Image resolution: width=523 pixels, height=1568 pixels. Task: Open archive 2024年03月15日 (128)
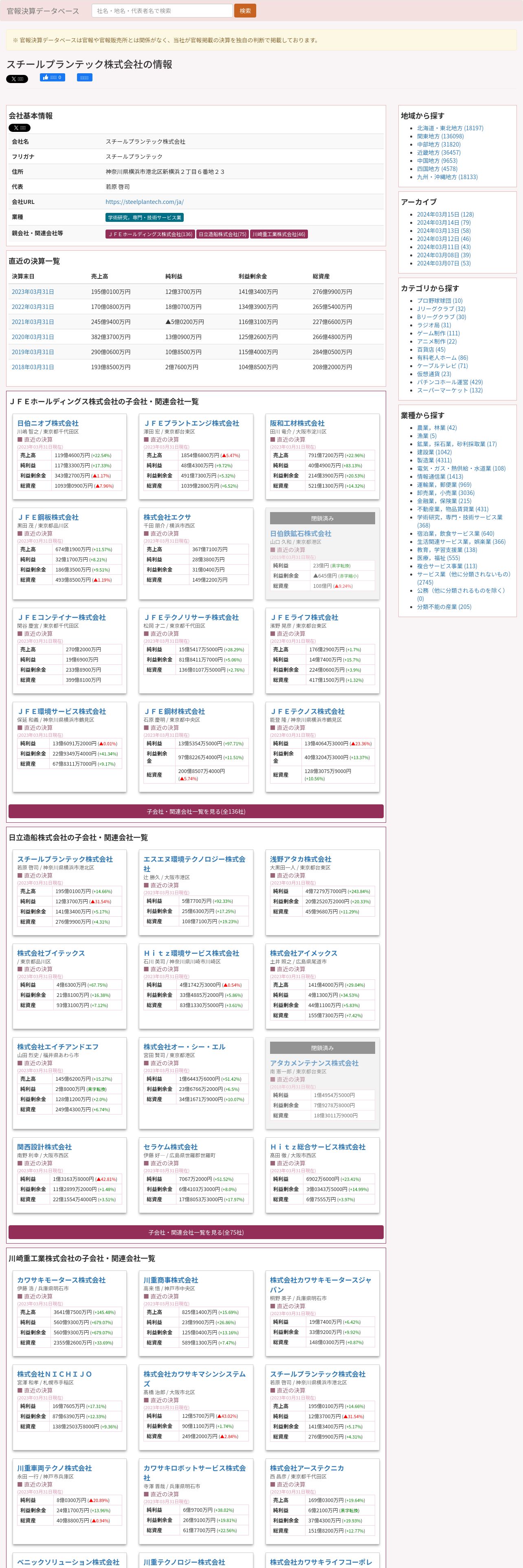point(445,214)
